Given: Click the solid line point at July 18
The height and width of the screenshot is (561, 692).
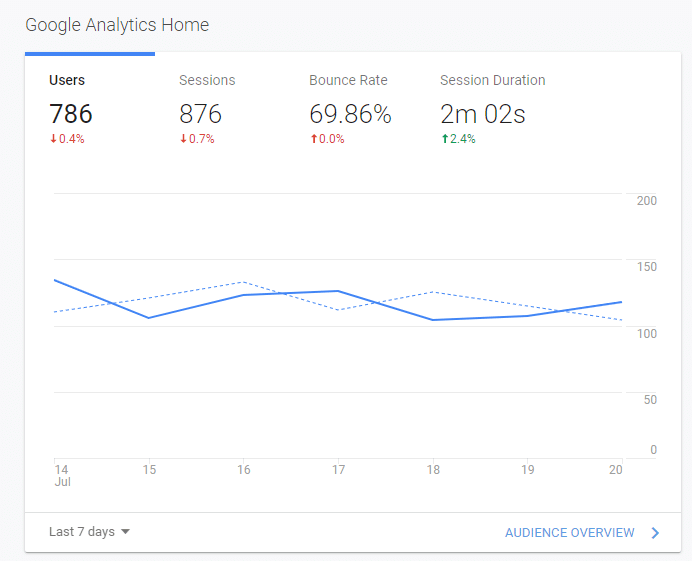Looking at the screenshot, I should pos(433,320).
